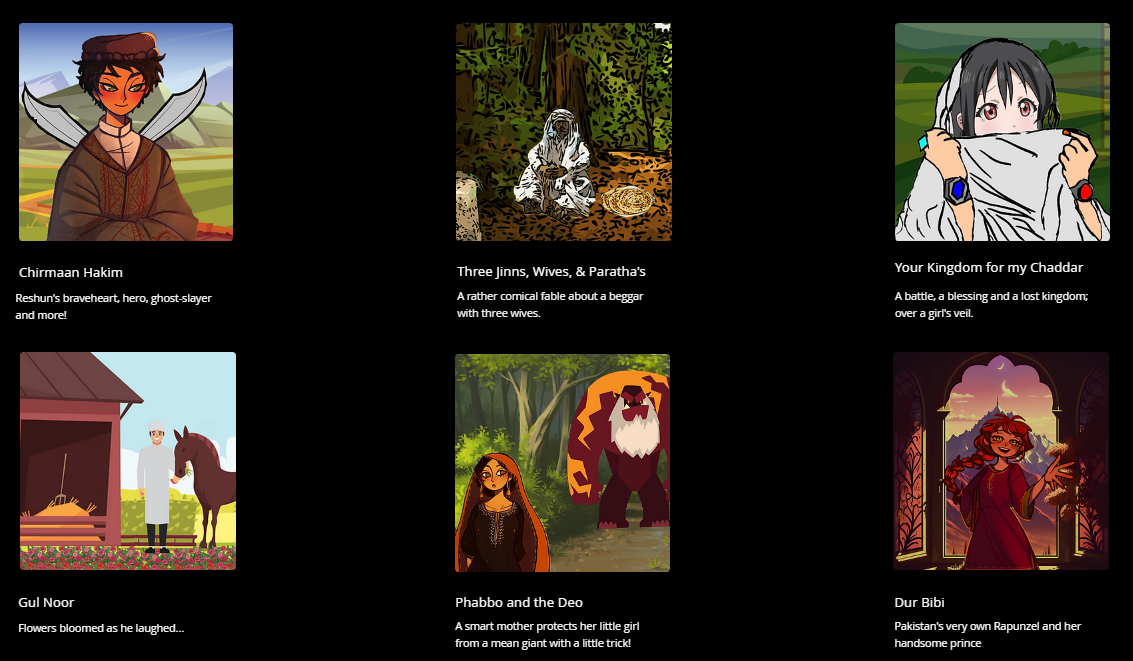Click 'Flowers bloomed as he laughed...' text
1133x661 pixels.
[101, 628]
